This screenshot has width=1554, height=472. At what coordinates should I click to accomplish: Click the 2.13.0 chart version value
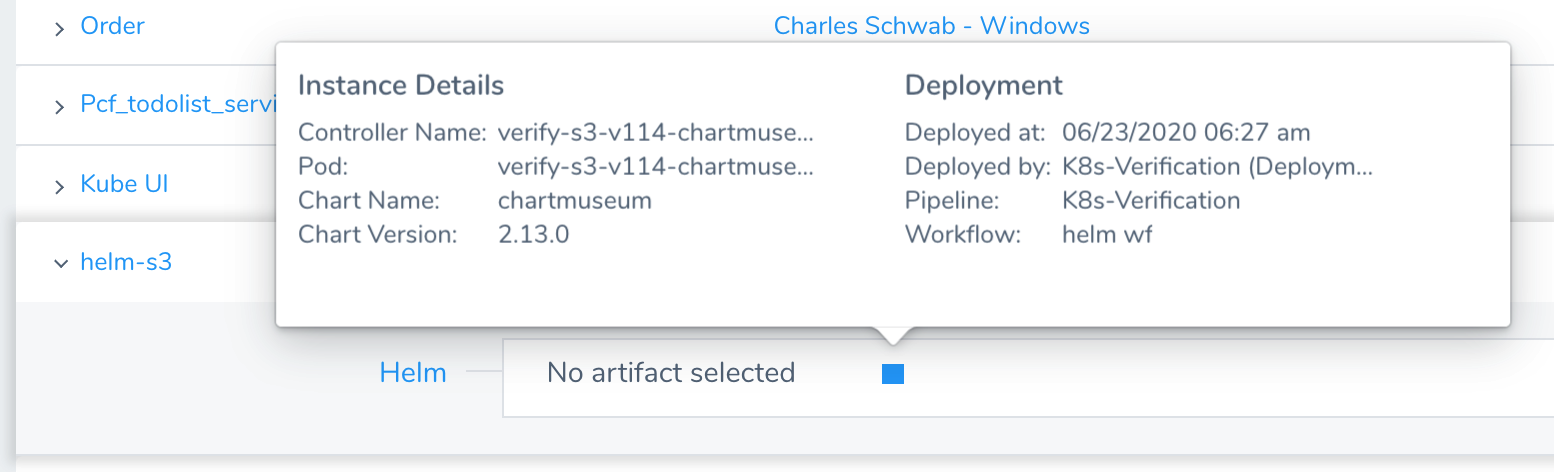pos(534,234)
